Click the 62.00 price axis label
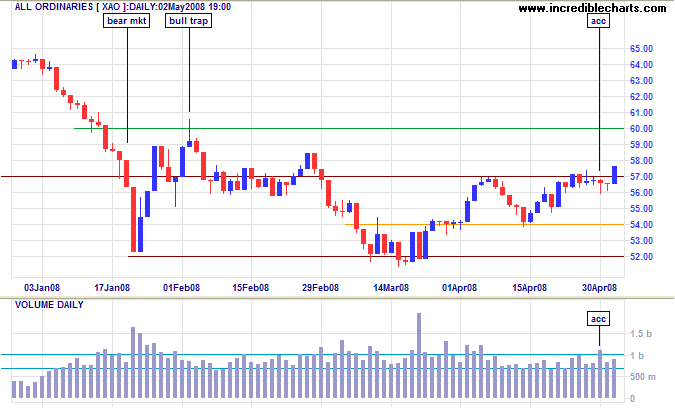This screenshot has height=410, width=675. 641,97
